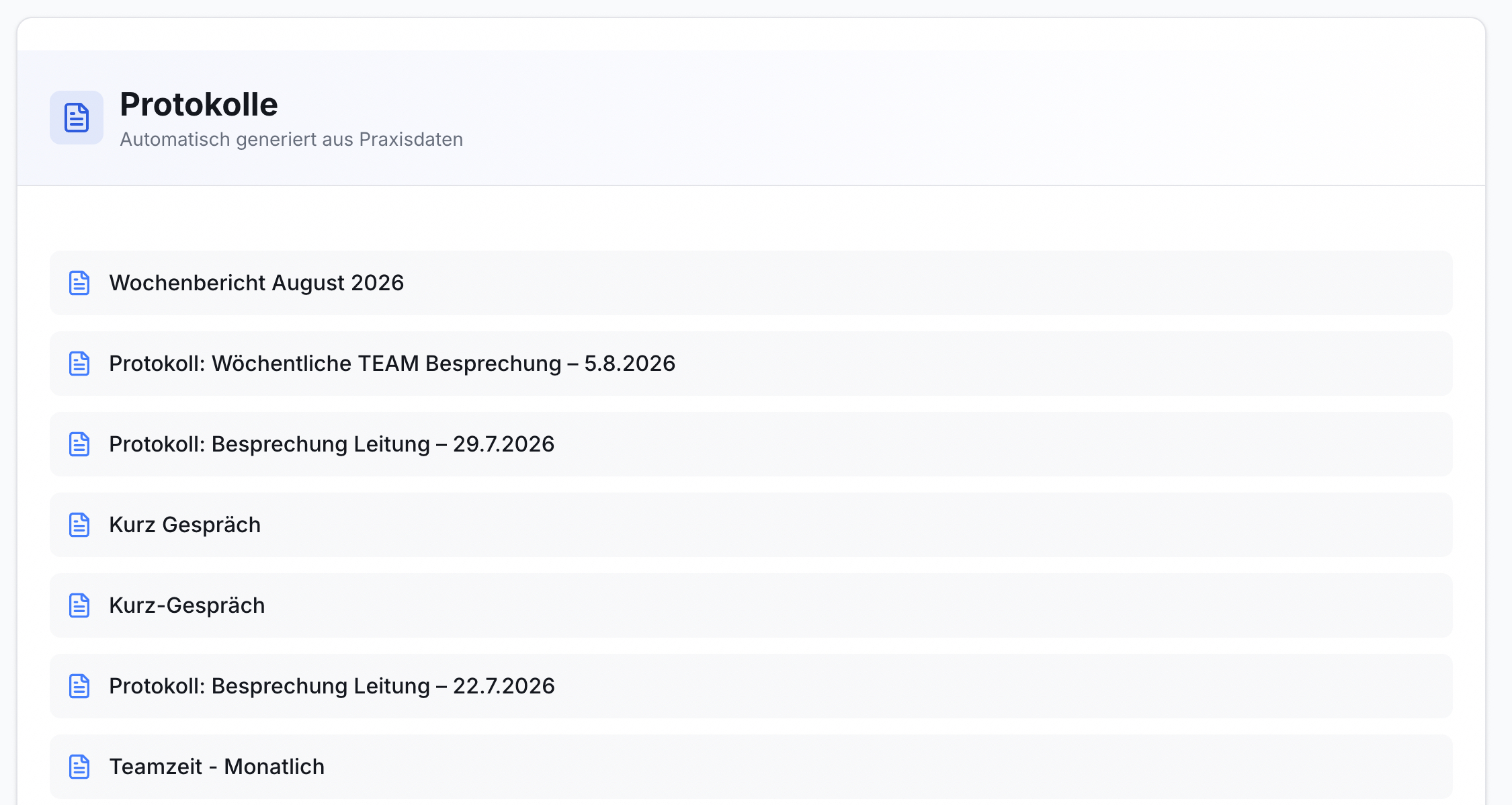
Task: Click document icon beside Besprechung Leitung 22.7.2026
Action: pyautogui.click(x=79, y=686)
